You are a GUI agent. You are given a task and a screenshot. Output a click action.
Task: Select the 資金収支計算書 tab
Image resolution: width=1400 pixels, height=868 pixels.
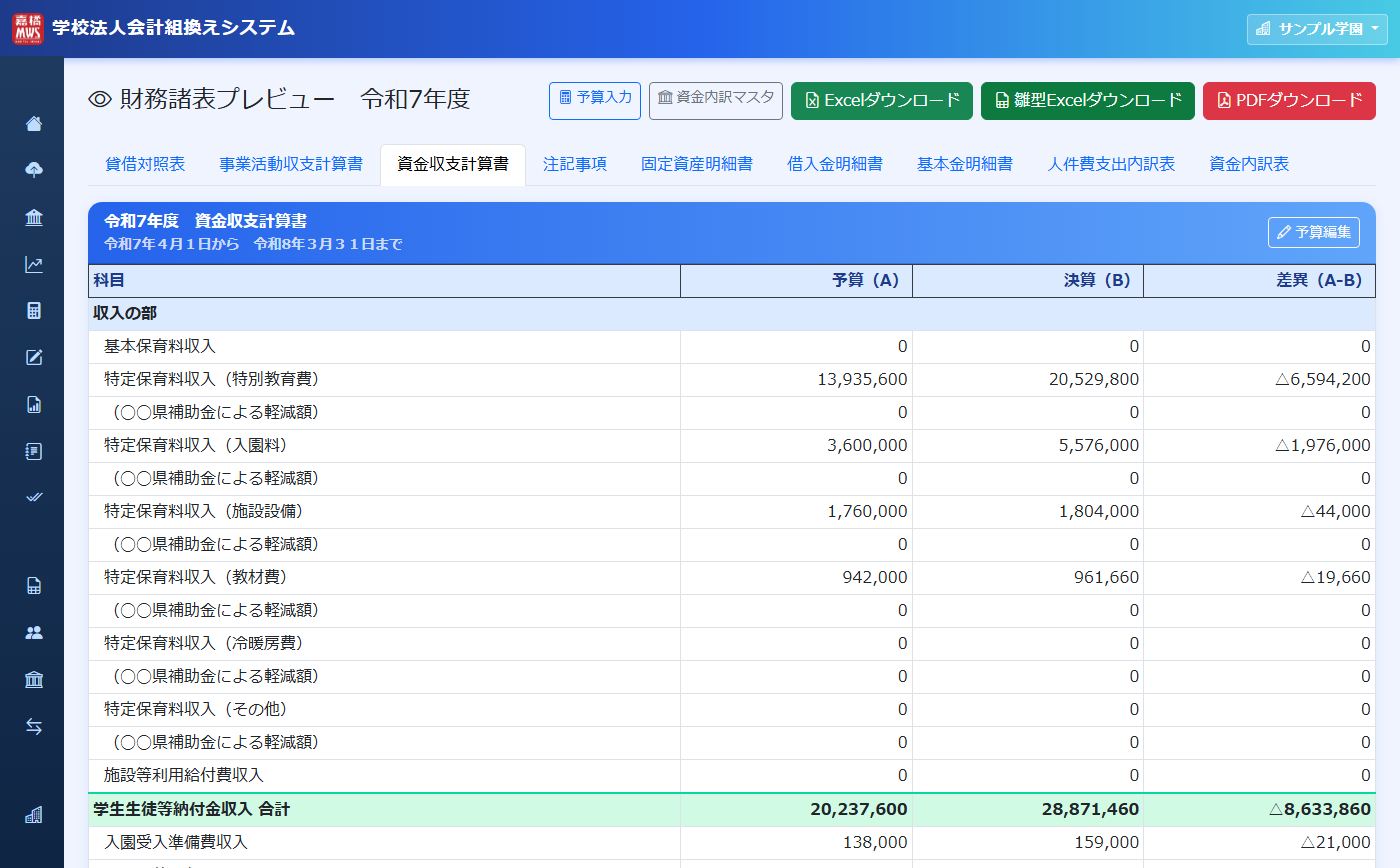tap(453, 165)
